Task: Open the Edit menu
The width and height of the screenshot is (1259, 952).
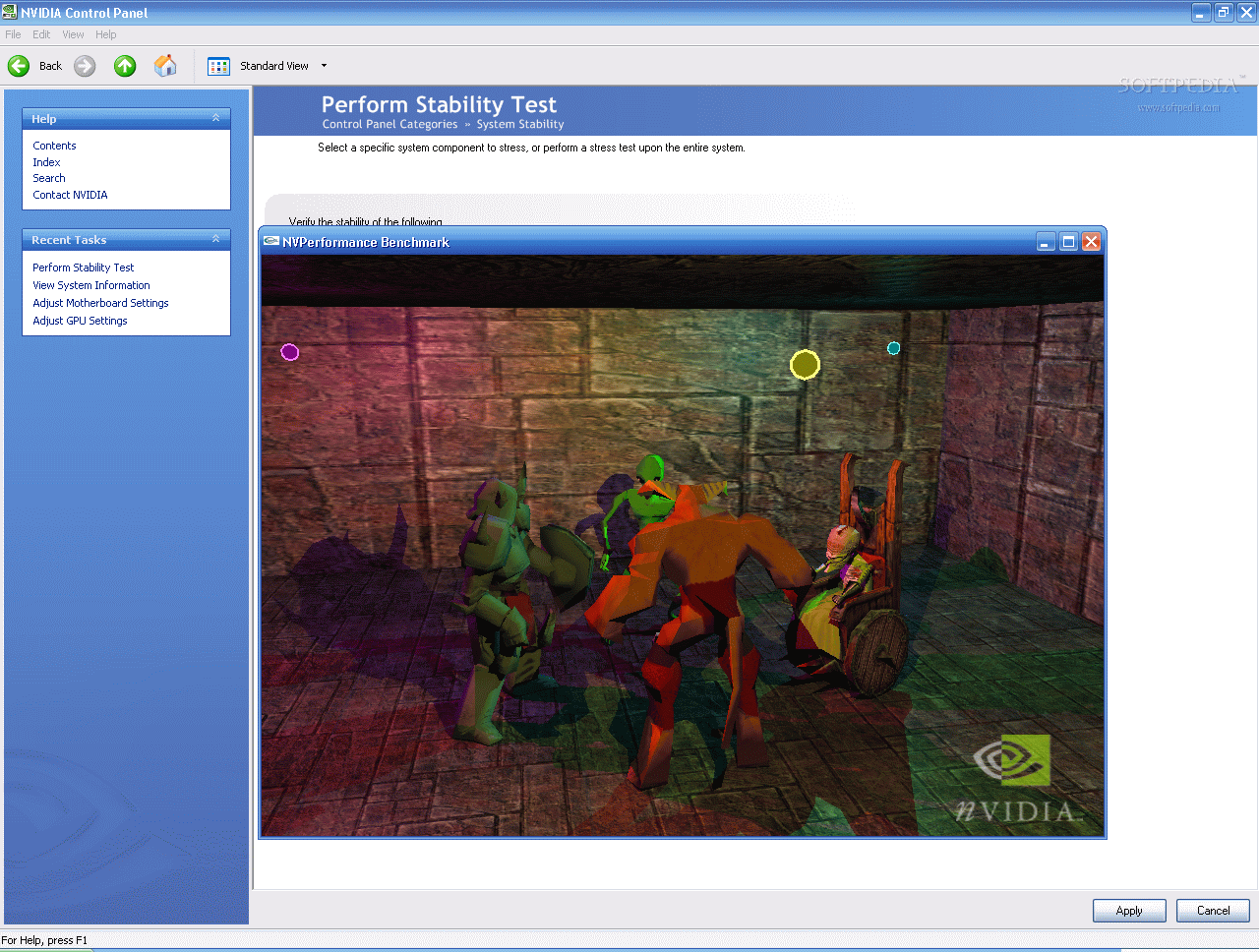Action: tap(41, 34)
